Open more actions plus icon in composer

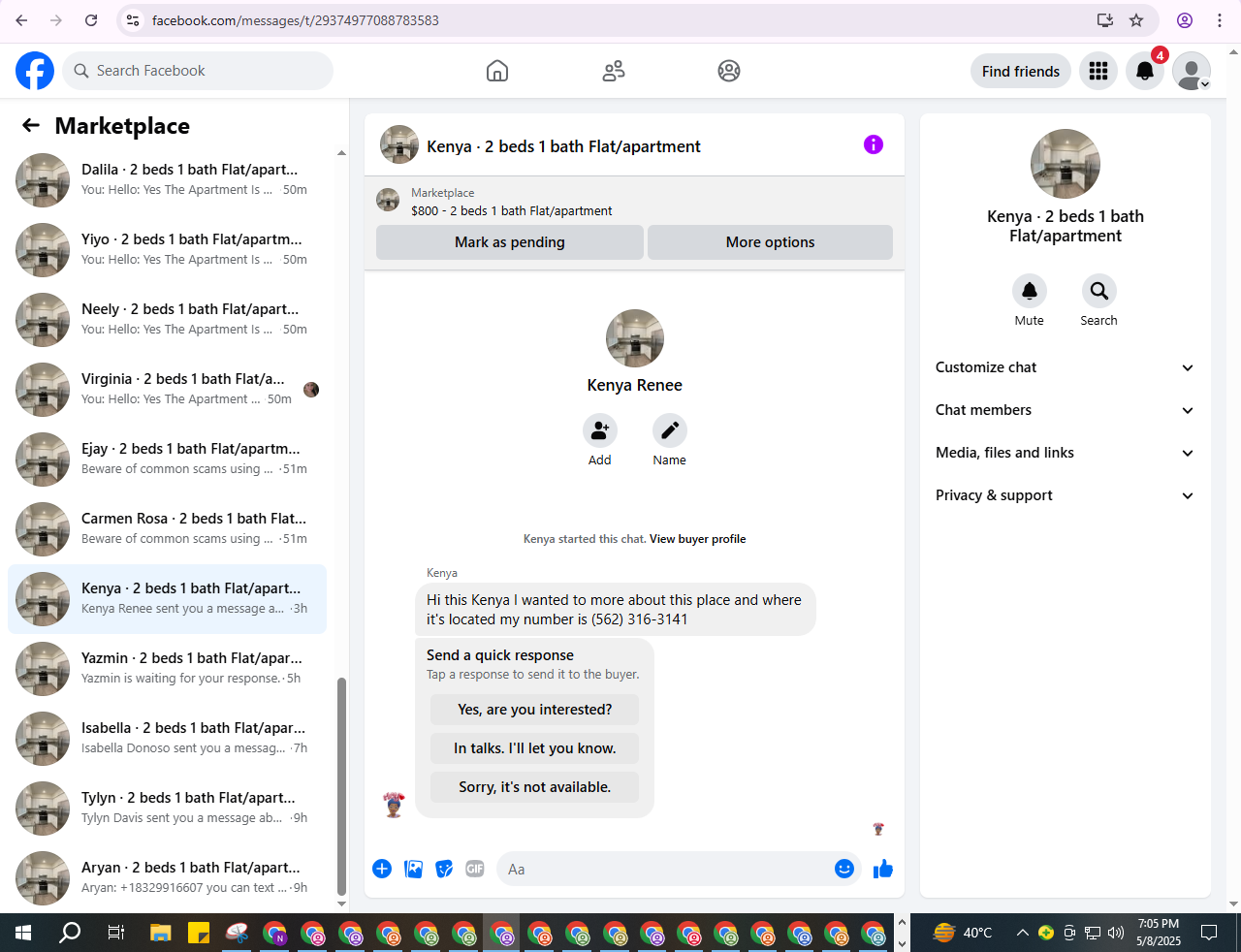coord(382,869)
